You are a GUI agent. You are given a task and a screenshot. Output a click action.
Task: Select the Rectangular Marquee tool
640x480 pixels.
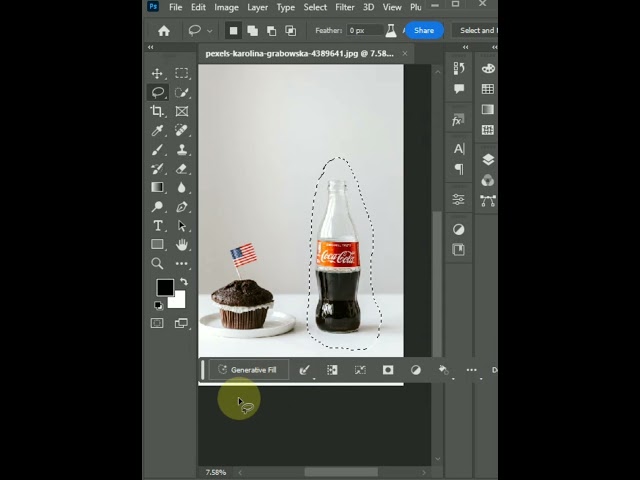(x=182, y=73)
